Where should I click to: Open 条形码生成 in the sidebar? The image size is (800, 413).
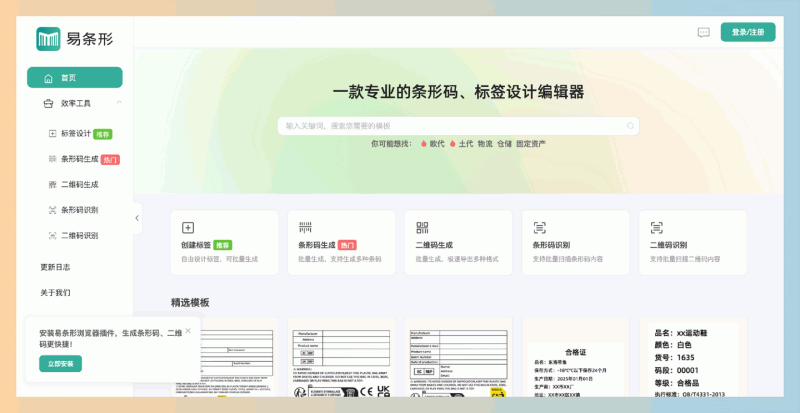[x=80, y=159]
